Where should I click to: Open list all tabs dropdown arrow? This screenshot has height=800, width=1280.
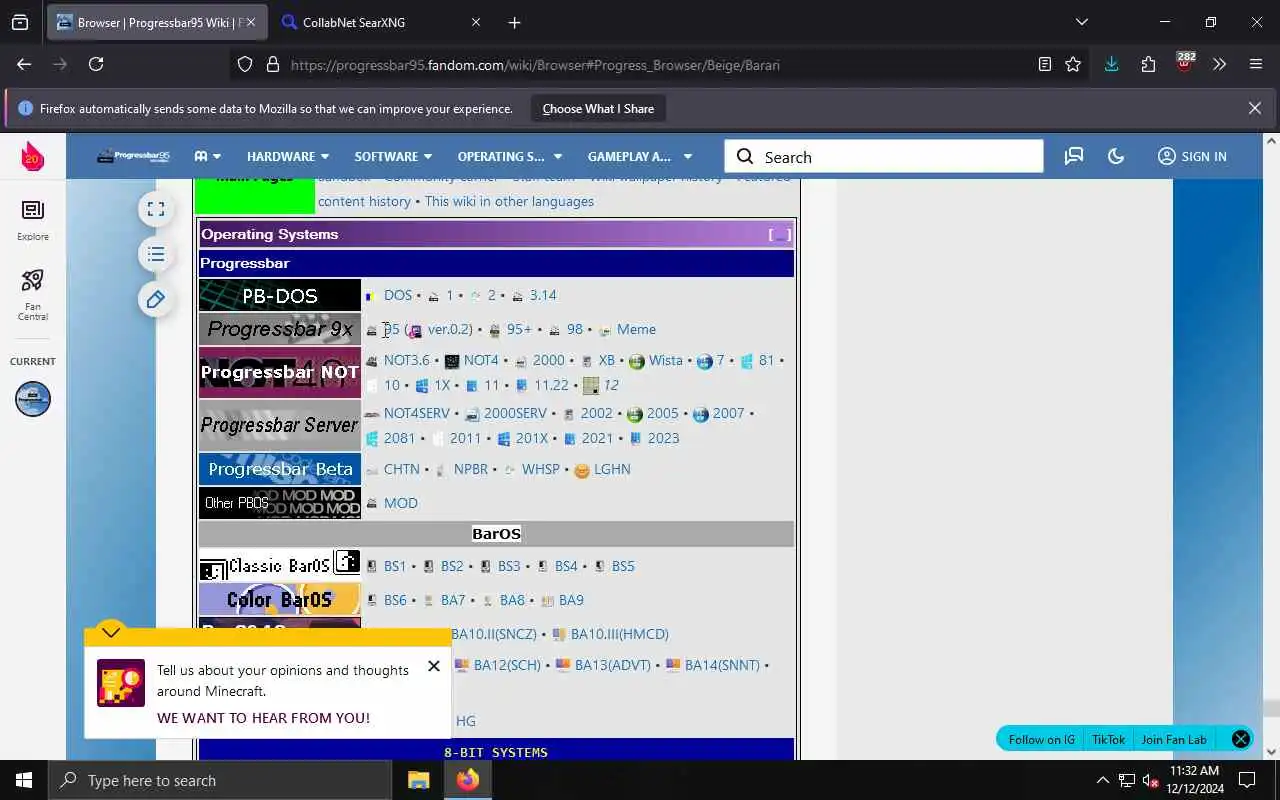1081,22
